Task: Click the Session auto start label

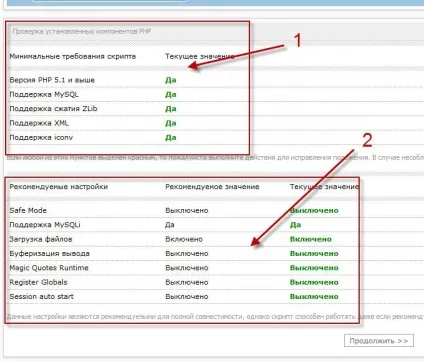Action: (41, 296)
